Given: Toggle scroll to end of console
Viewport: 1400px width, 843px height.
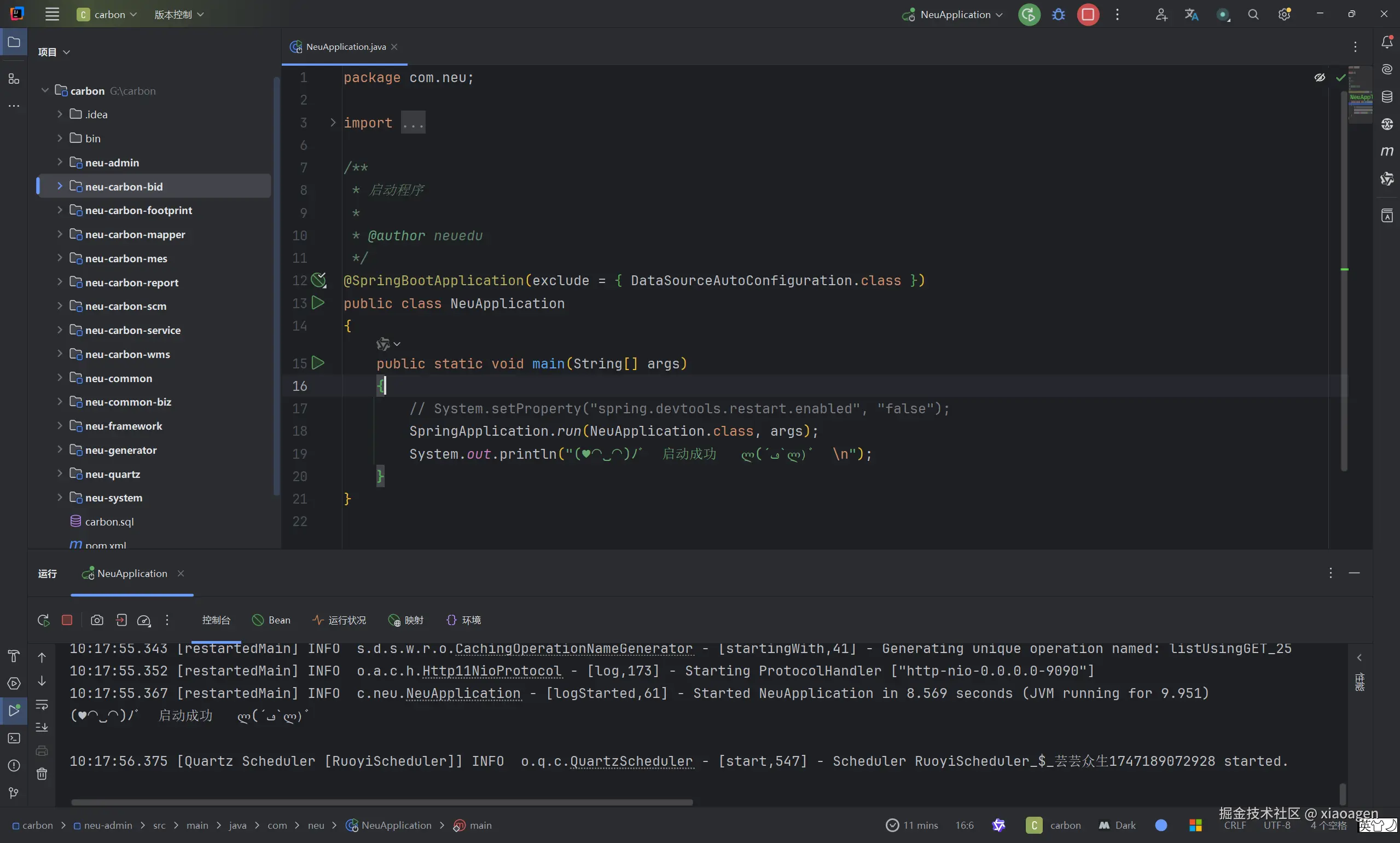Looking at the screenshot, I should [x=42, y=727].
